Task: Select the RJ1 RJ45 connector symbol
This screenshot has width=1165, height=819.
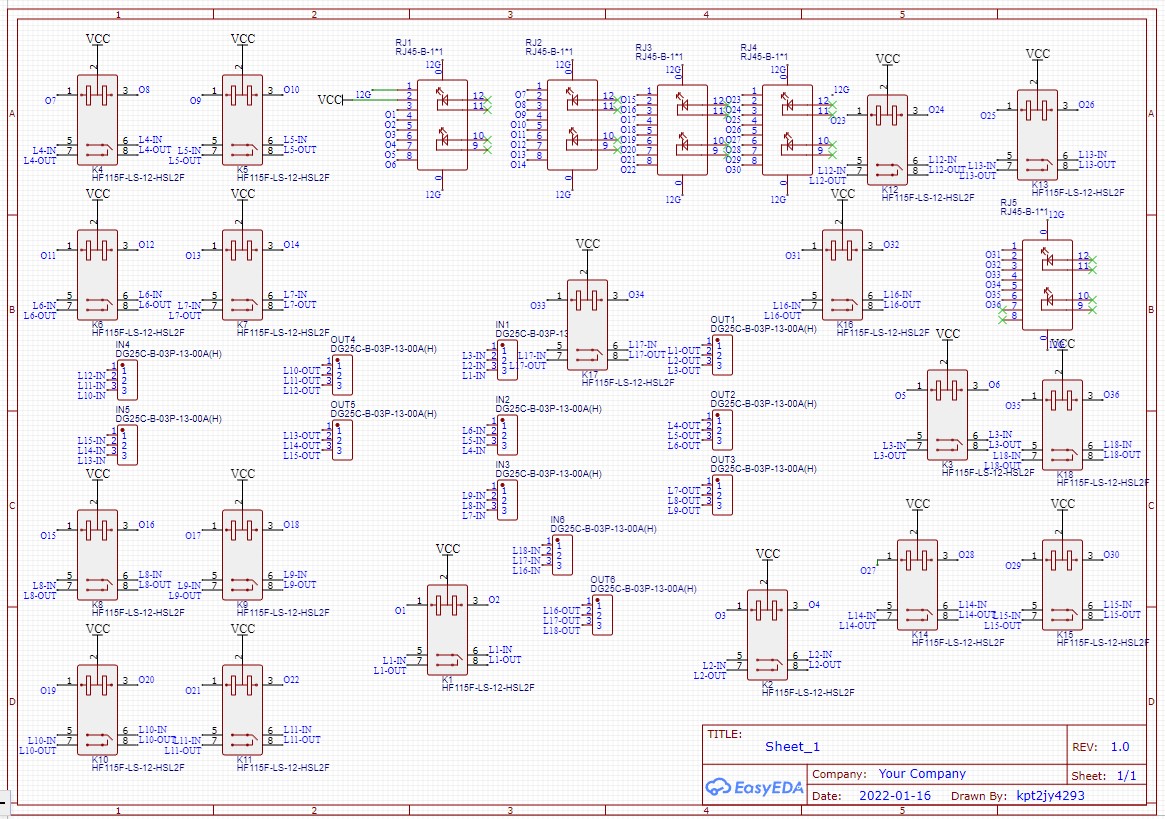Action: (442, 125)
